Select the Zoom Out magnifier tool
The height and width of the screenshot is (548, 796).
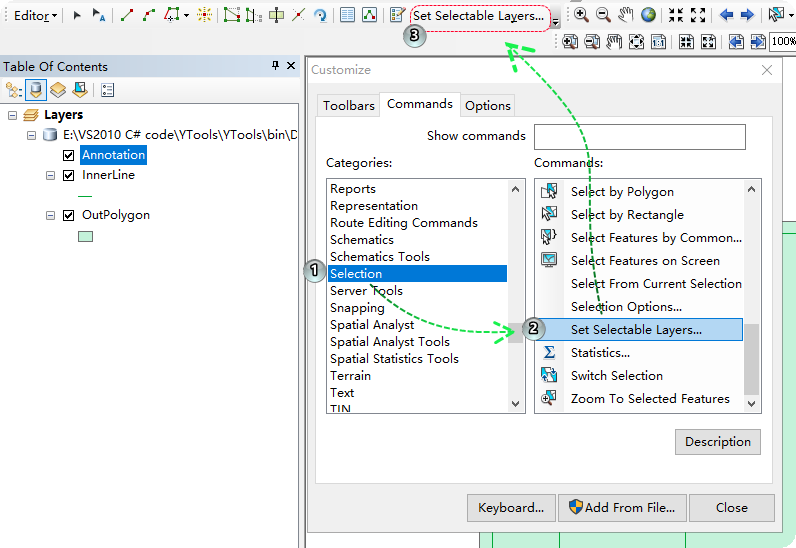click(603, 15)
